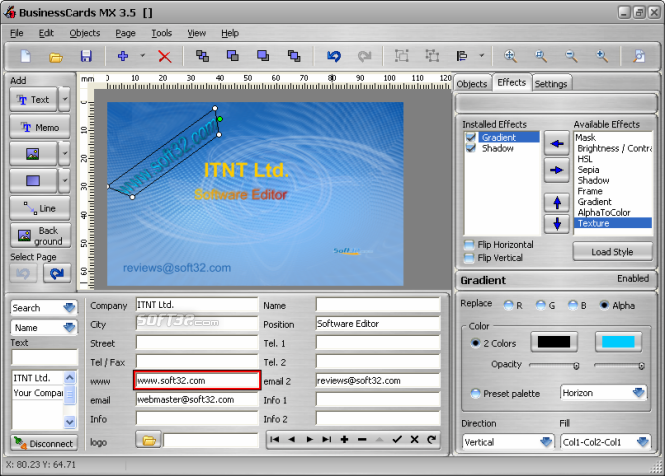Browse for a logo with the folder button
Image resolution: width=665 pixels, height=476 pixels.
[x=149, y=440]
